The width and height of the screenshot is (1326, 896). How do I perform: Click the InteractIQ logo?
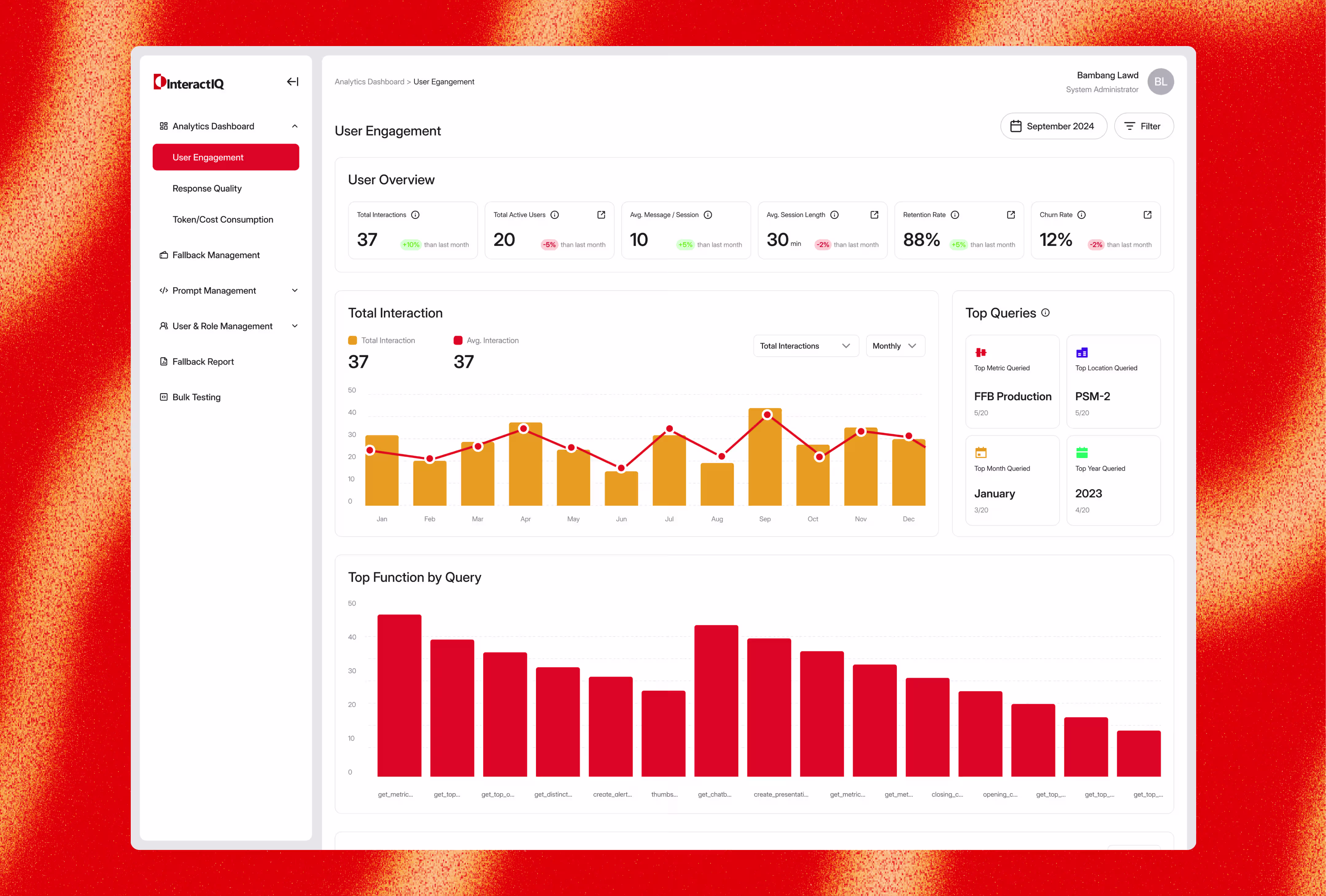coord(189,83)
